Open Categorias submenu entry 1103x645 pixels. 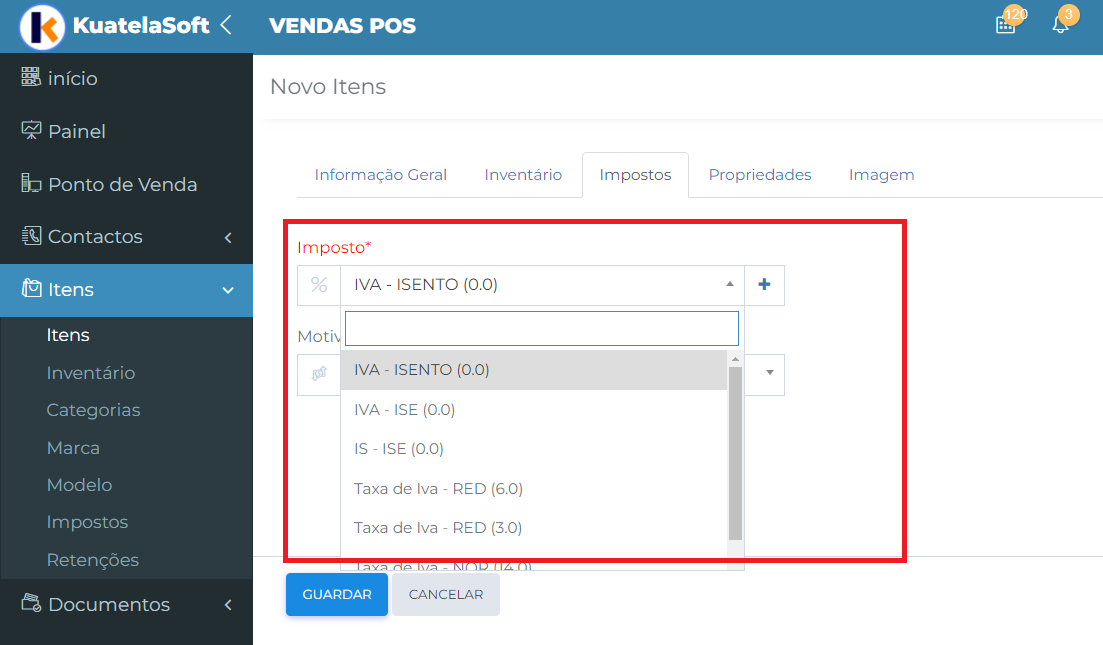pyautogui.click(x=94, y=410)
